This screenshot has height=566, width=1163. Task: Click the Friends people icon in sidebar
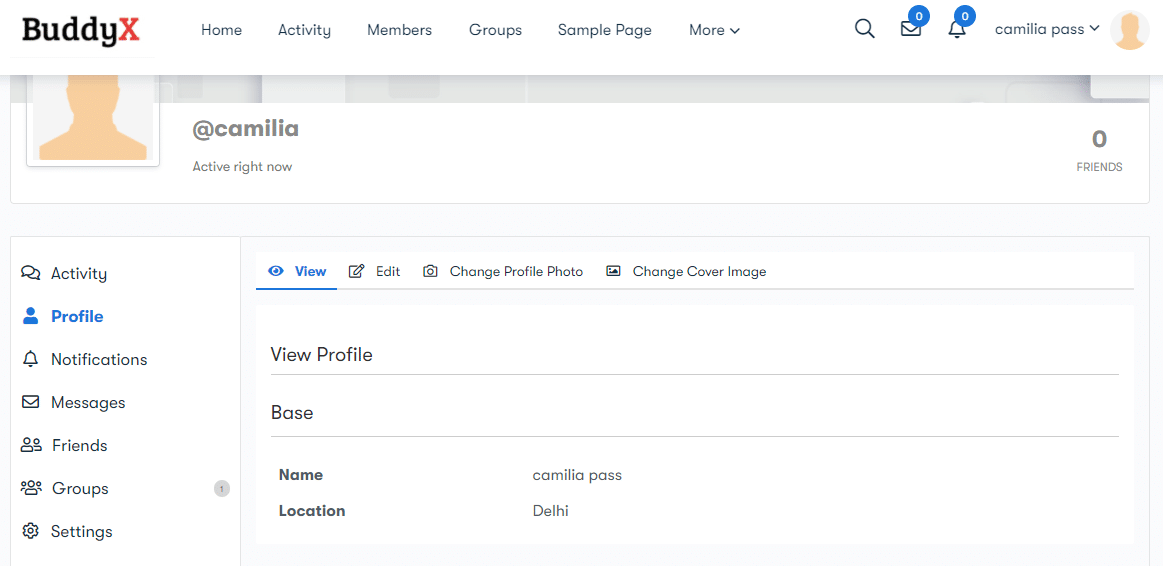(x=31, y=445)
